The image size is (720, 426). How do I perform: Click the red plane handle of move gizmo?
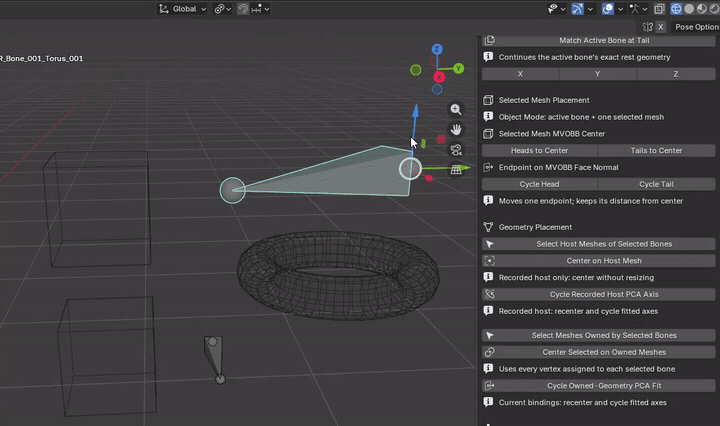[441, 139]
